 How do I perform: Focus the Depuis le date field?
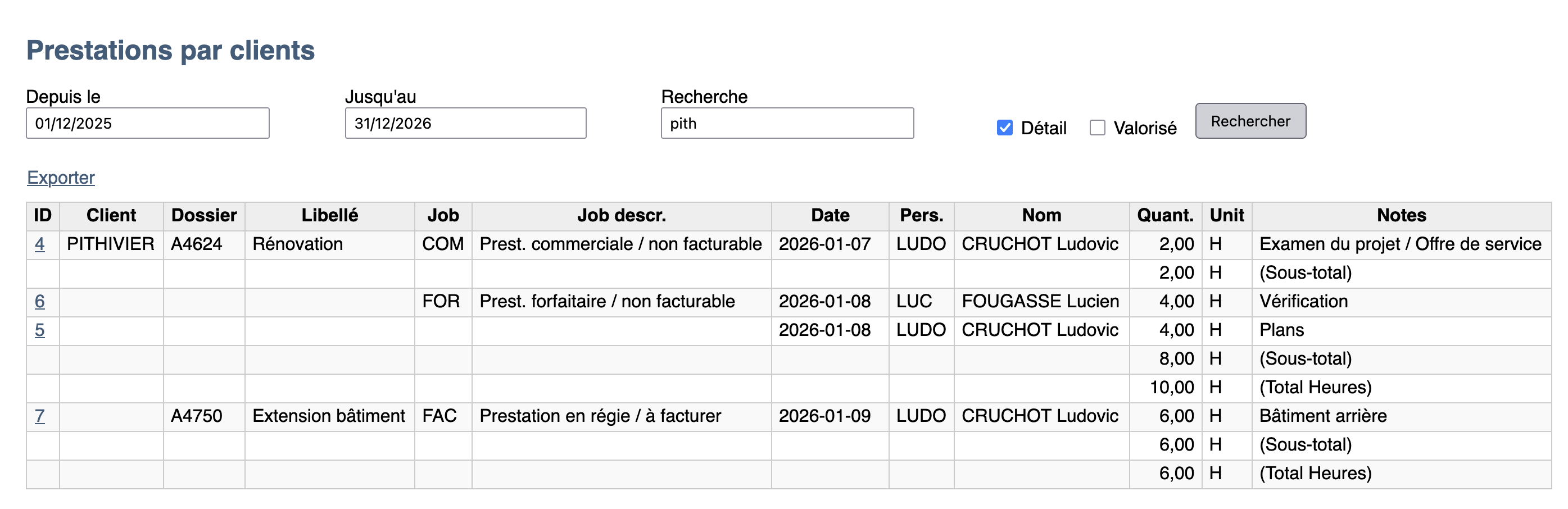[x=147, y=124]
